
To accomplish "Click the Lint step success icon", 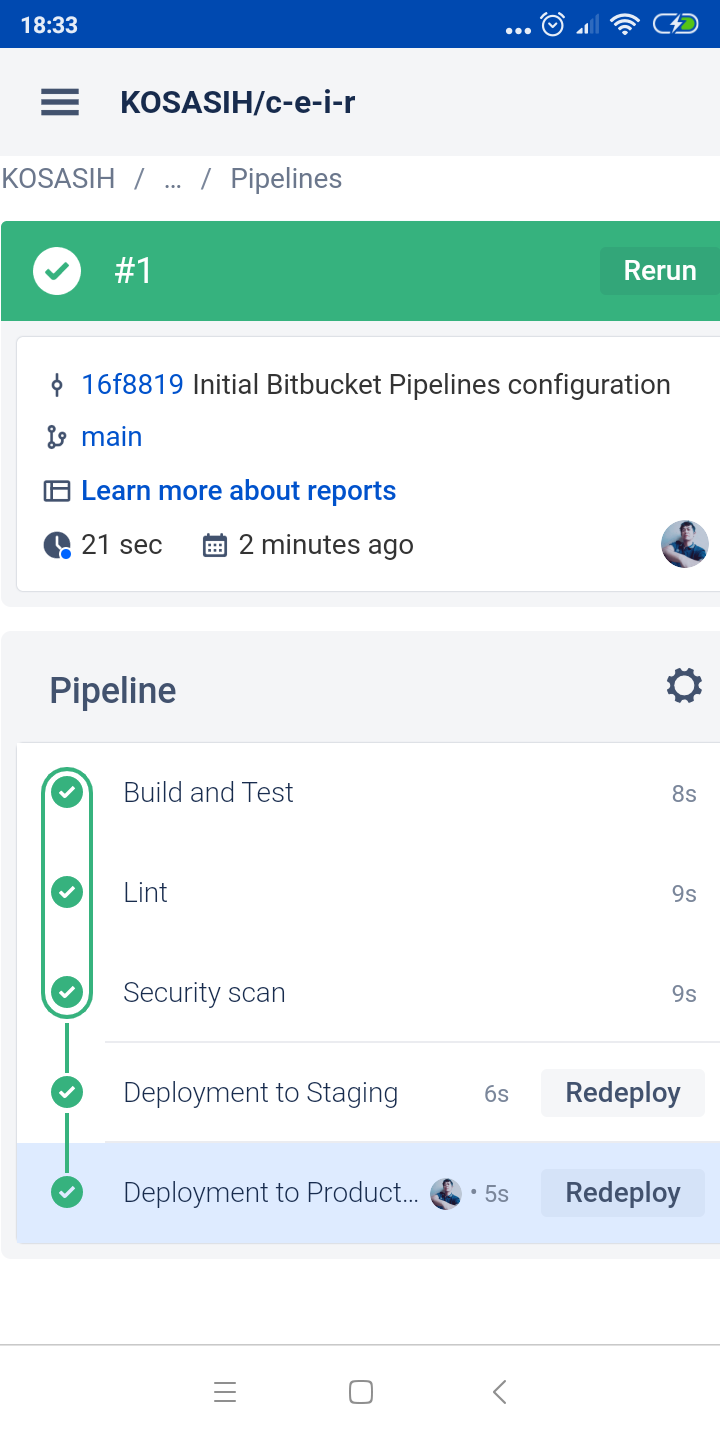I will pyautogui.click(x=67, y=892).
